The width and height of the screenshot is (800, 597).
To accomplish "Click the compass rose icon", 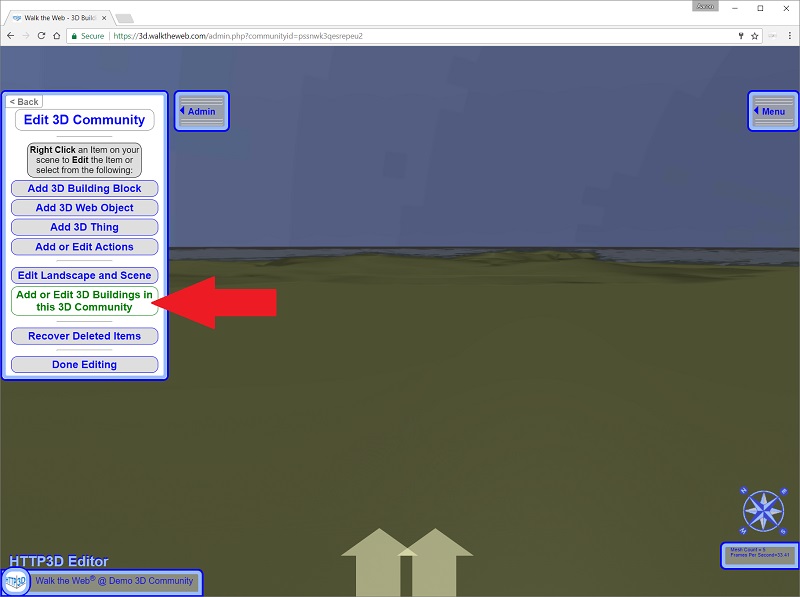I will 763,511.
